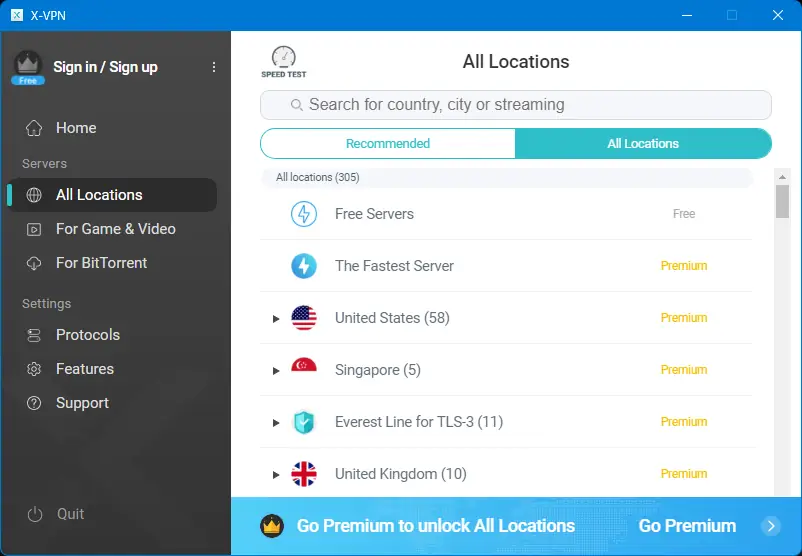Click The Fastest Server bolt icon
This screenshot has height=556, width=802.
[304, 266]
